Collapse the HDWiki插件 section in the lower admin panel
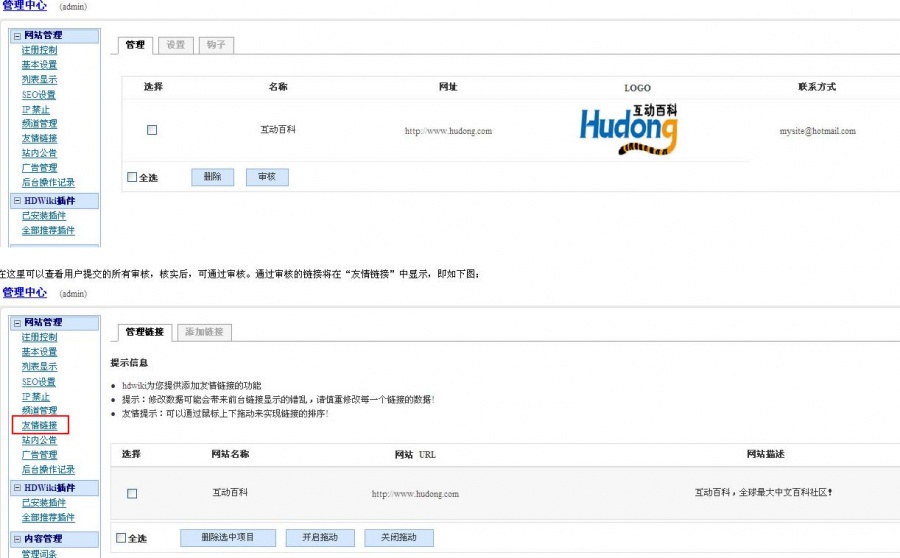This screenshot has height=558, width=900. click(17, 488)
